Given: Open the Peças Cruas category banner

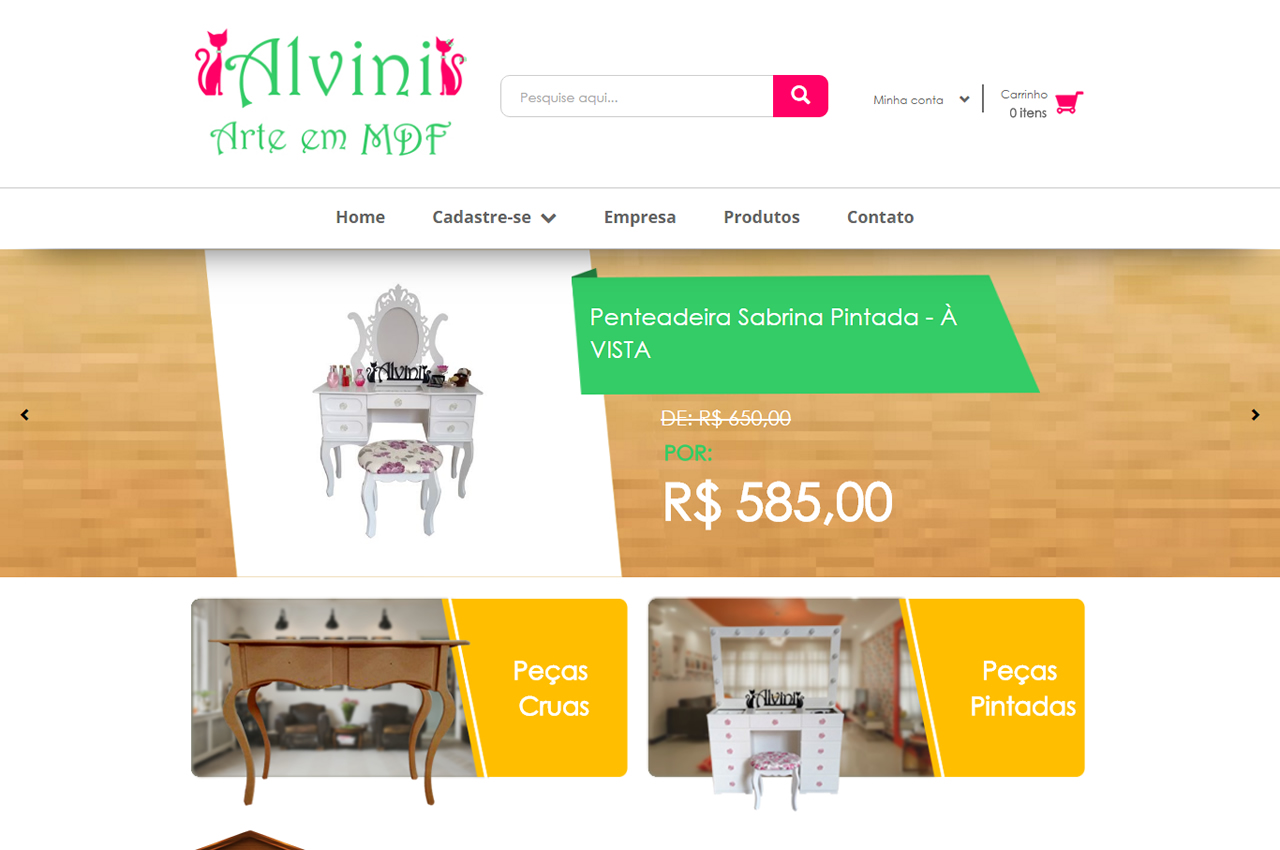Looking at the screenshot, I should coord(409,688).
